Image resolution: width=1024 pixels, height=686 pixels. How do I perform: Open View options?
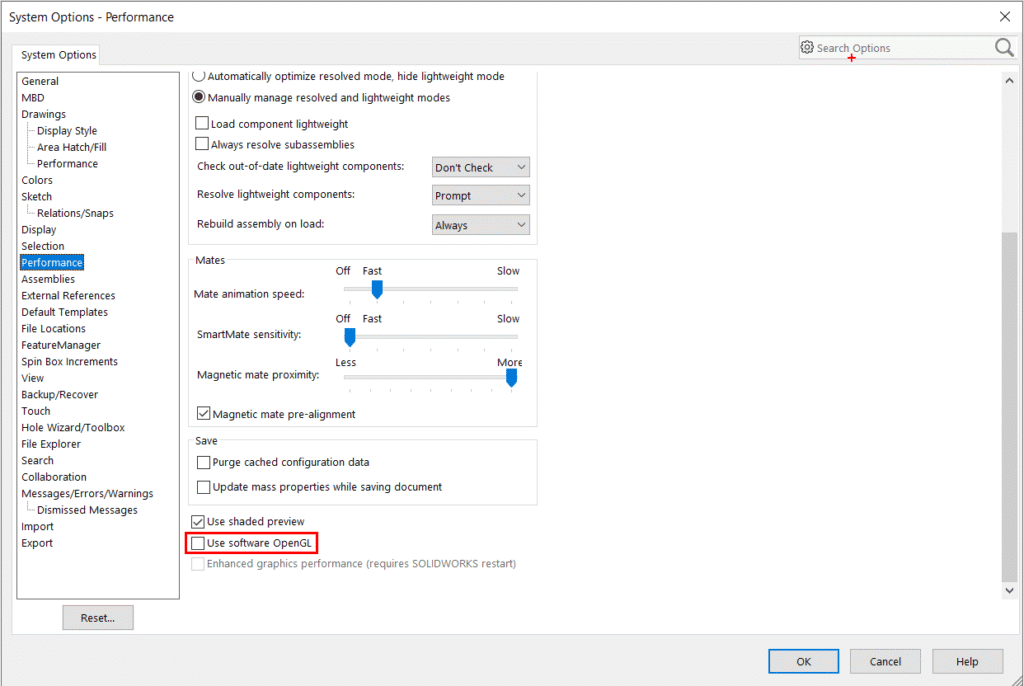tap(32, 378)
